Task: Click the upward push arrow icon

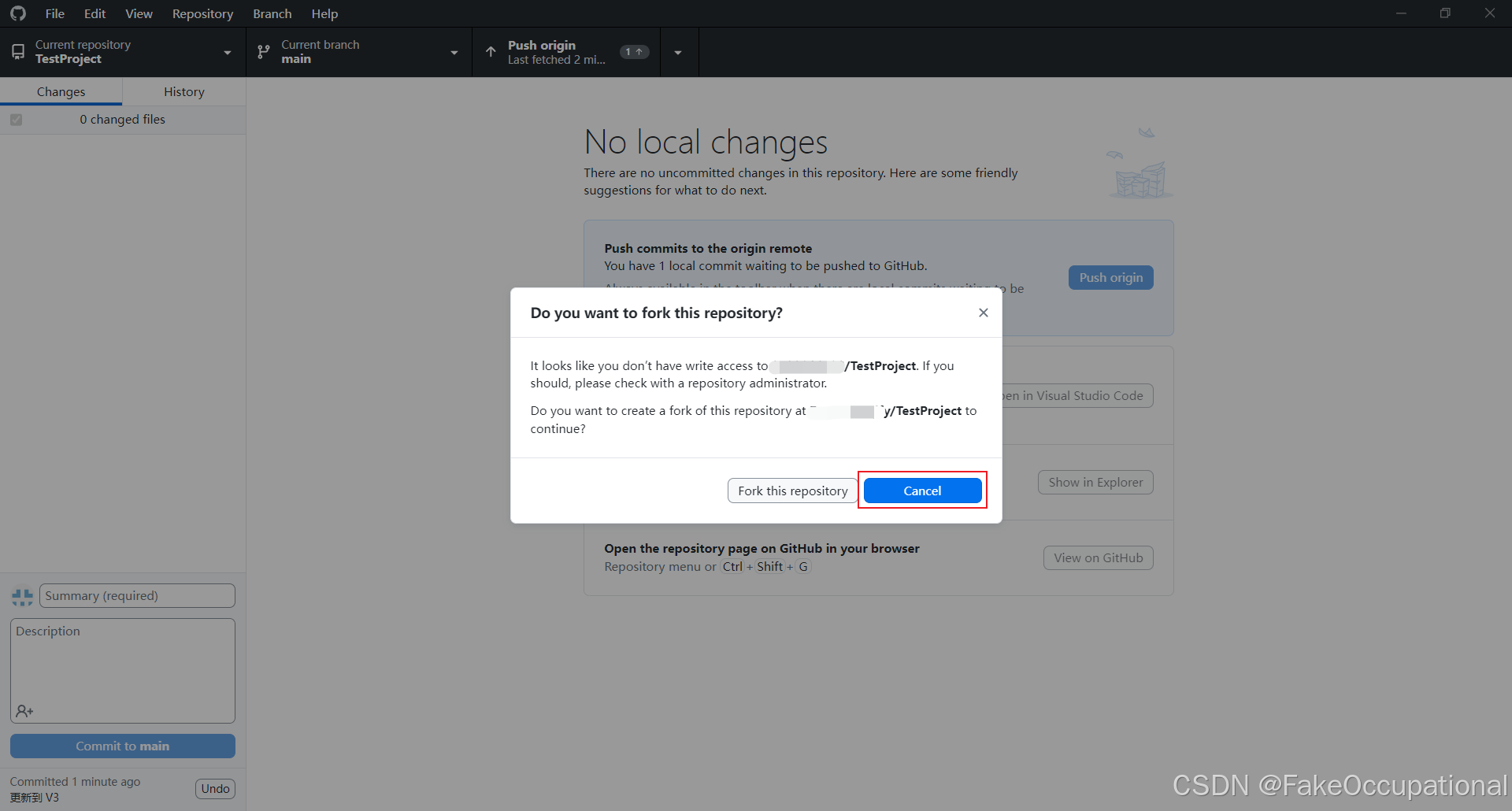Action: (x=491, y=52)
